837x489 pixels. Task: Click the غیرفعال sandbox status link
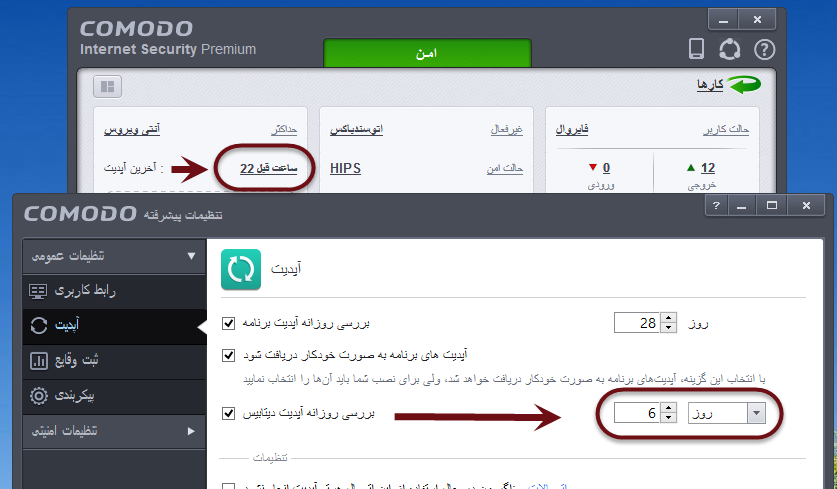[x=507, y=129]
